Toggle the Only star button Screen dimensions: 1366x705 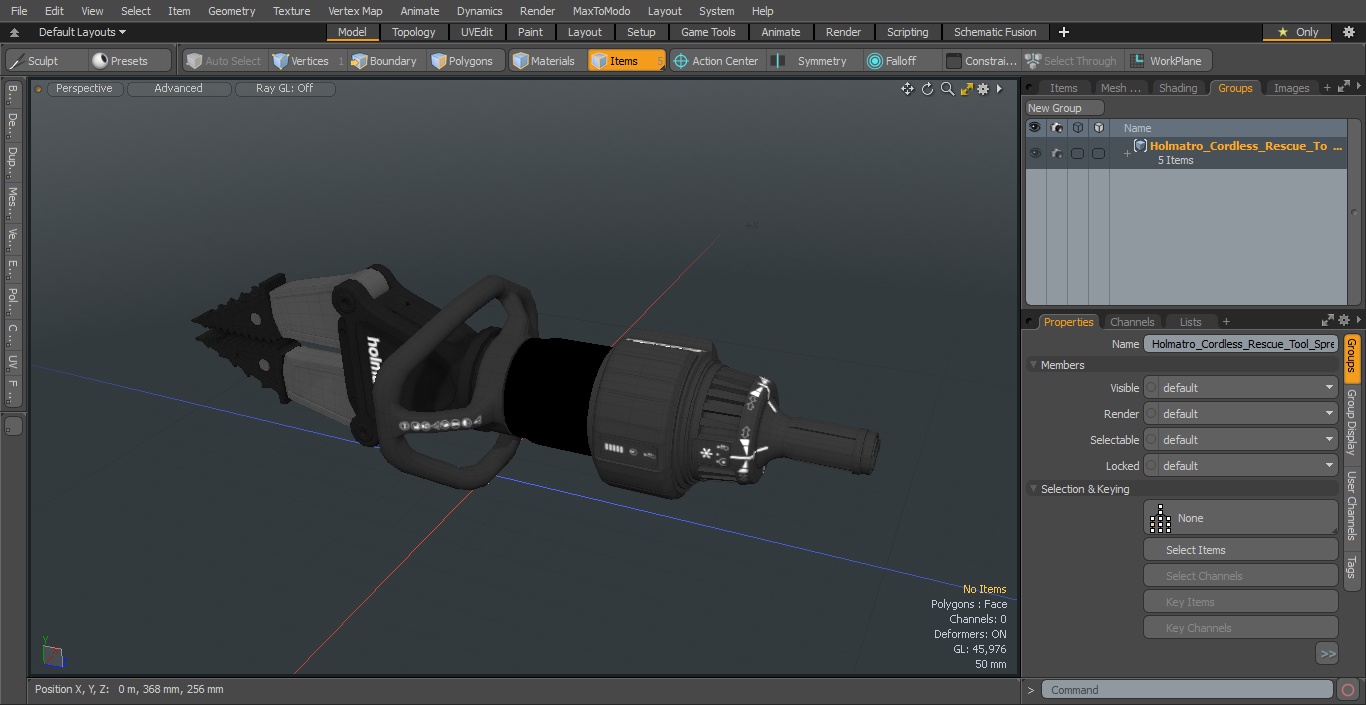click(1297, 32)
